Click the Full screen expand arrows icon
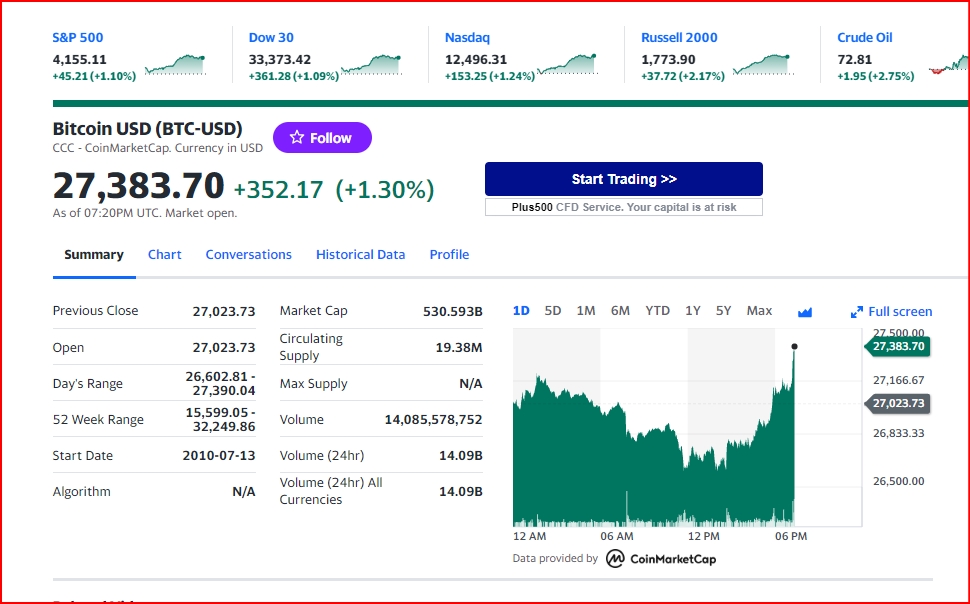970x604 pixels. pos(857,312)
